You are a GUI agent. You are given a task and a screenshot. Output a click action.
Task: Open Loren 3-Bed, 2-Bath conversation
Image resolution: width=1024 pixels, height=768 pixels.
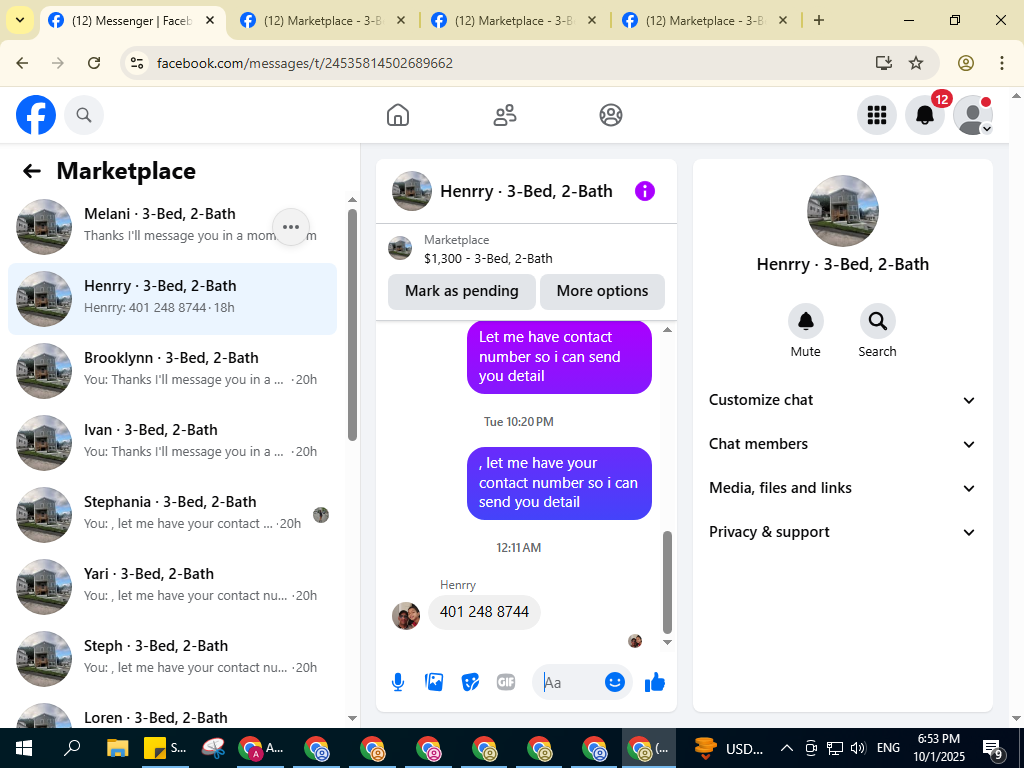(172, 714)
